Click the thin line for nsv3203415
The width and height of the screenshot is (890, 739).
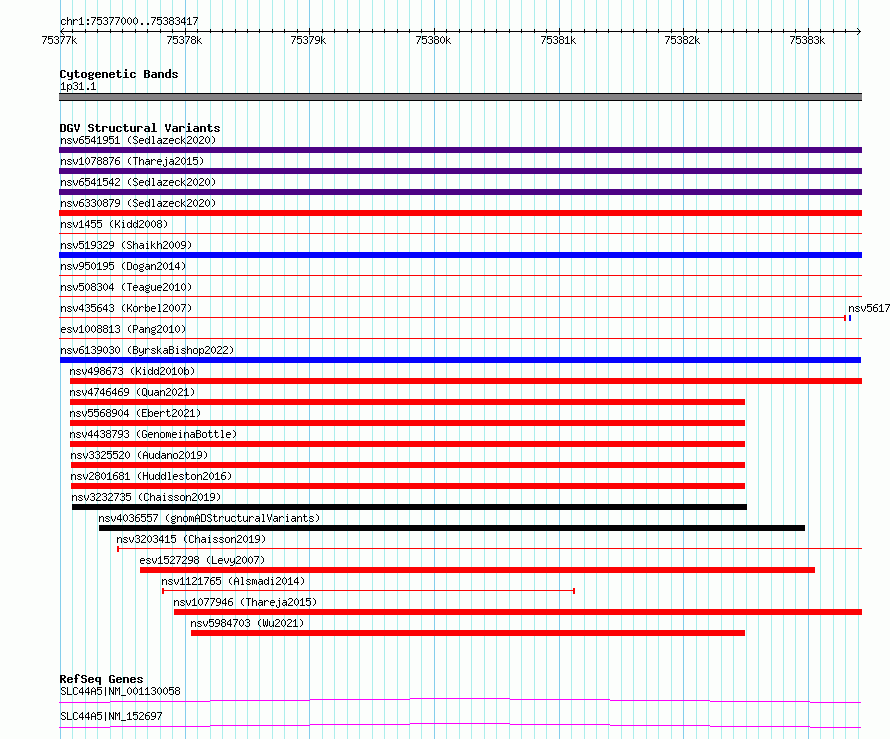pos(489,549)
